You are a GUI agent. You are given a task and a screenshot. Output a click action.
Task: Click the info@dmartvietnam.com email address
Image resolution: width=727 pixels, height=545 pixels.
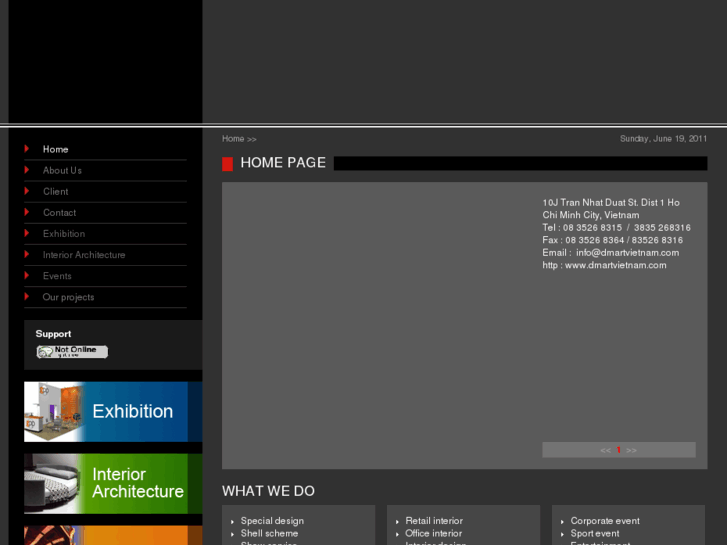pos(627,253)
